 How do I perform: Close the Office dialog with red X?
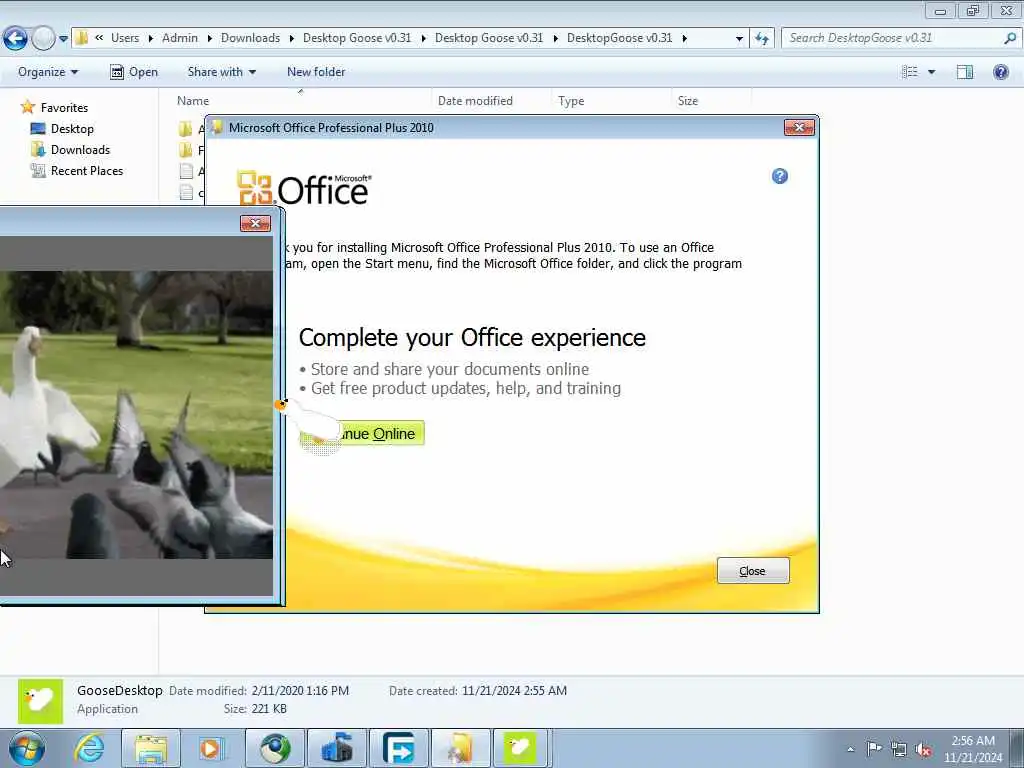(799, 127)
